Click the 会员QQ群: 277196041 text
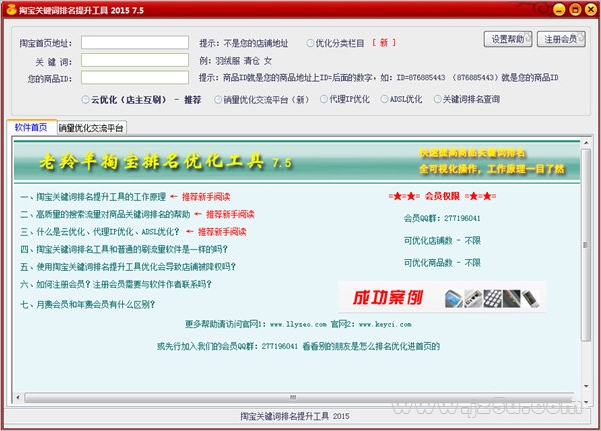 click(x=442, y=219)
